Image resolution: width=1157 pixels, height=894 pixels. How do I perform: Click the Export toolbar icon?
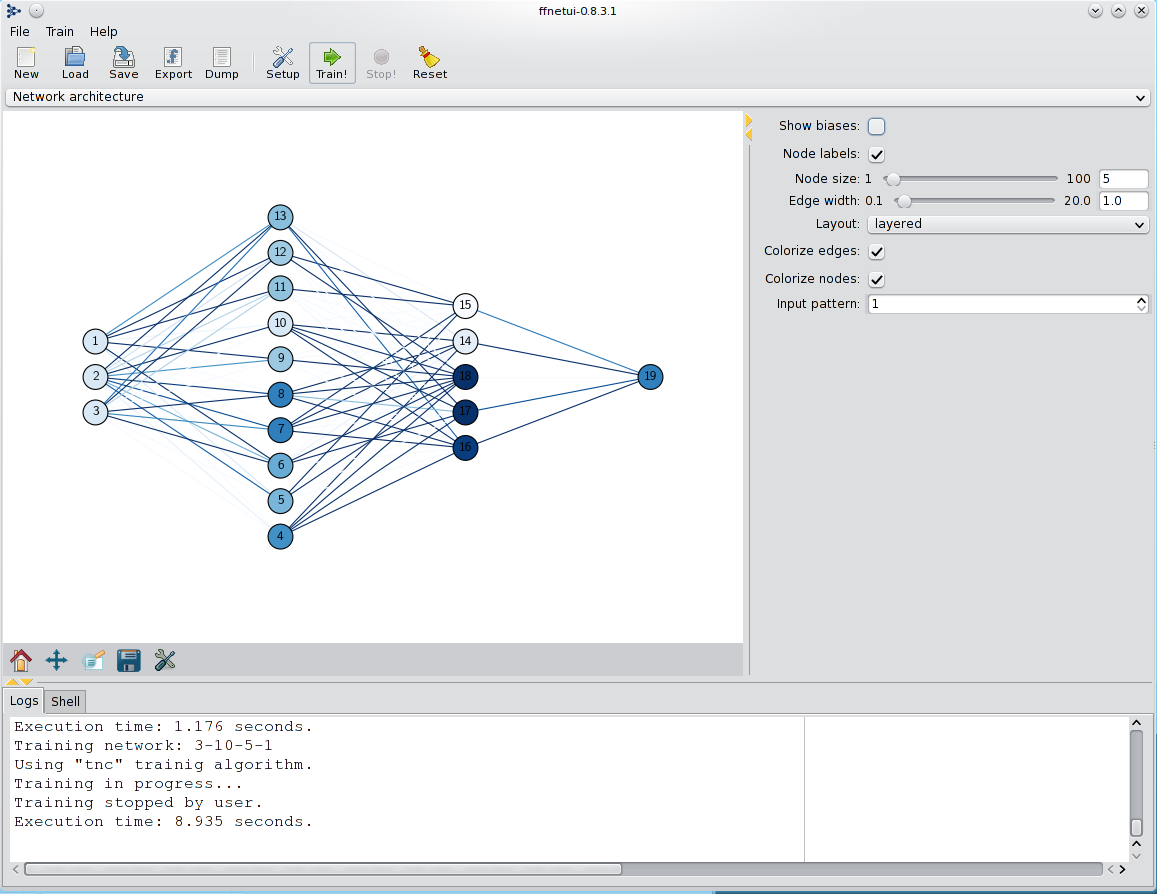[x=173, y=63]
